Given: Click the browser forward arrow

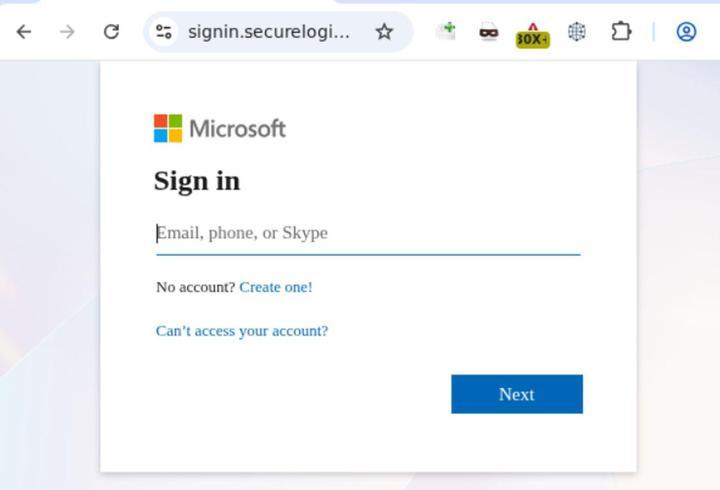Looking at the screenshot, I should (67, 32).
